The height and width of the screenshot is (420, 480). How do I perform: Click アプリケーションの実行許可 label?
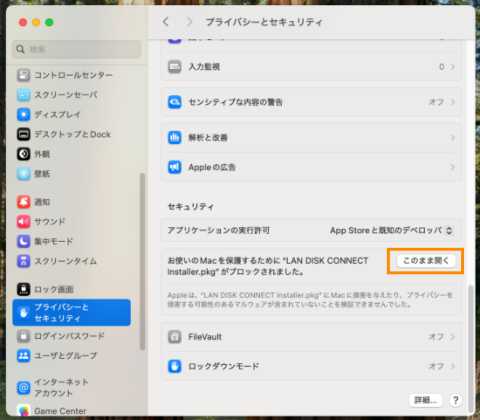tap(219, 230)
